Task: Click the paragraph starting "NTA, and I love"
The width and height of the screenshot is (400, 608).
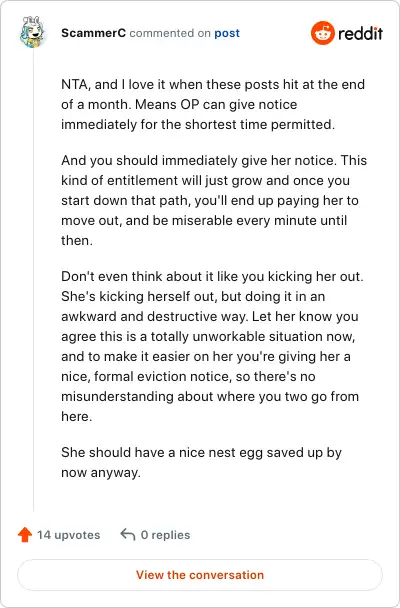Action: (213, 104)
